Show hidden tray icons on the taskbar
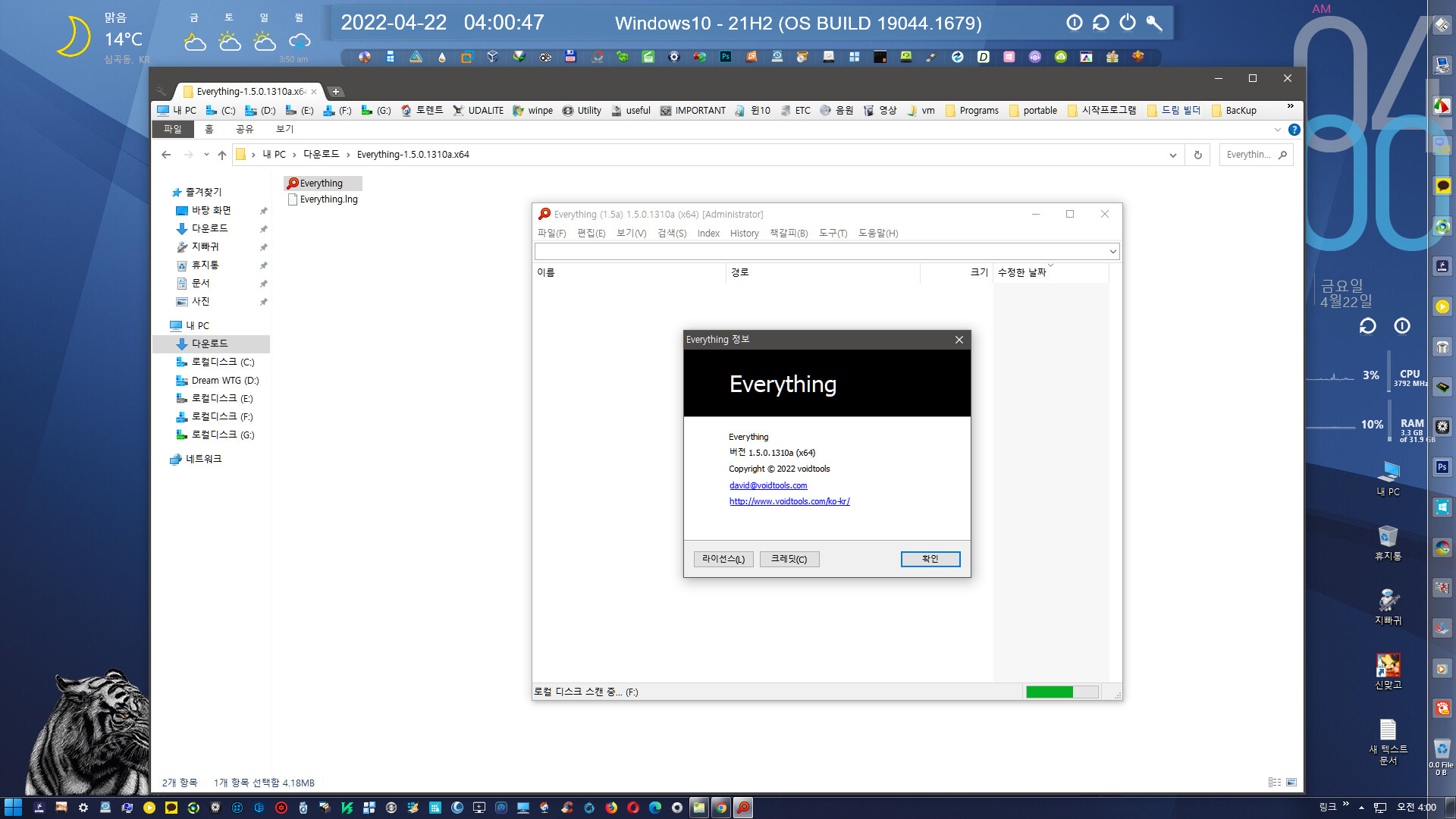 click(1361, 808)
